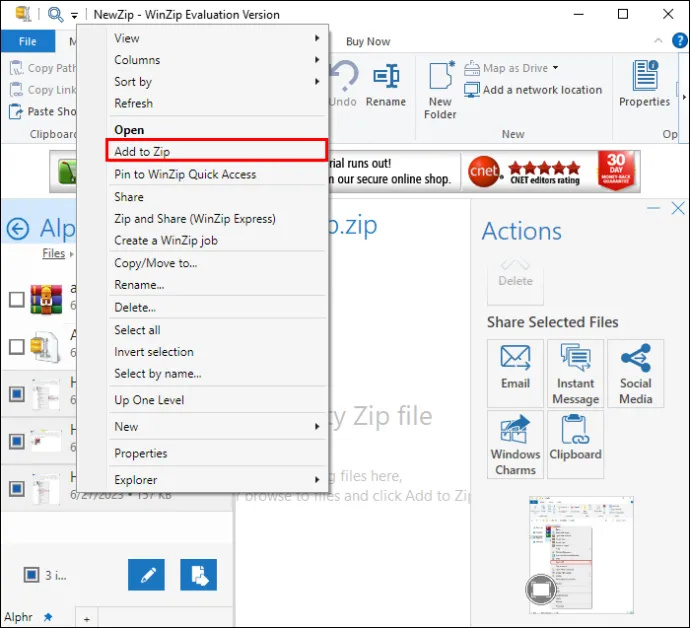Image resolution: width=690 pixels, height=628 pixels.
Task: Open the Quick Access toolbar dropdown
Action: click(74, 16)
